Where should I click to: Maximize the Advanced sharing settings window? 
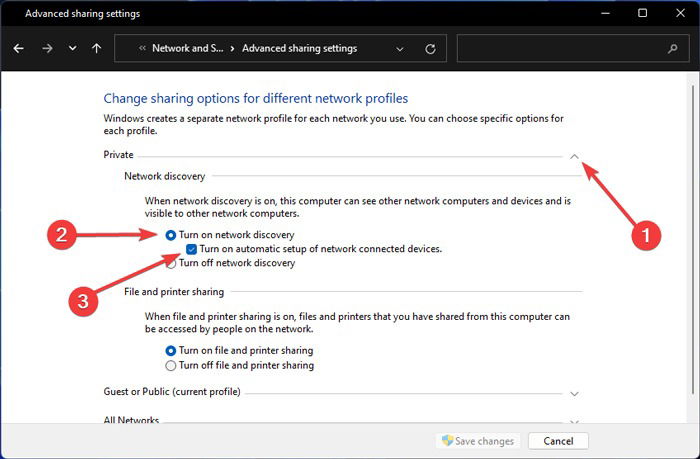coord(642,13)
